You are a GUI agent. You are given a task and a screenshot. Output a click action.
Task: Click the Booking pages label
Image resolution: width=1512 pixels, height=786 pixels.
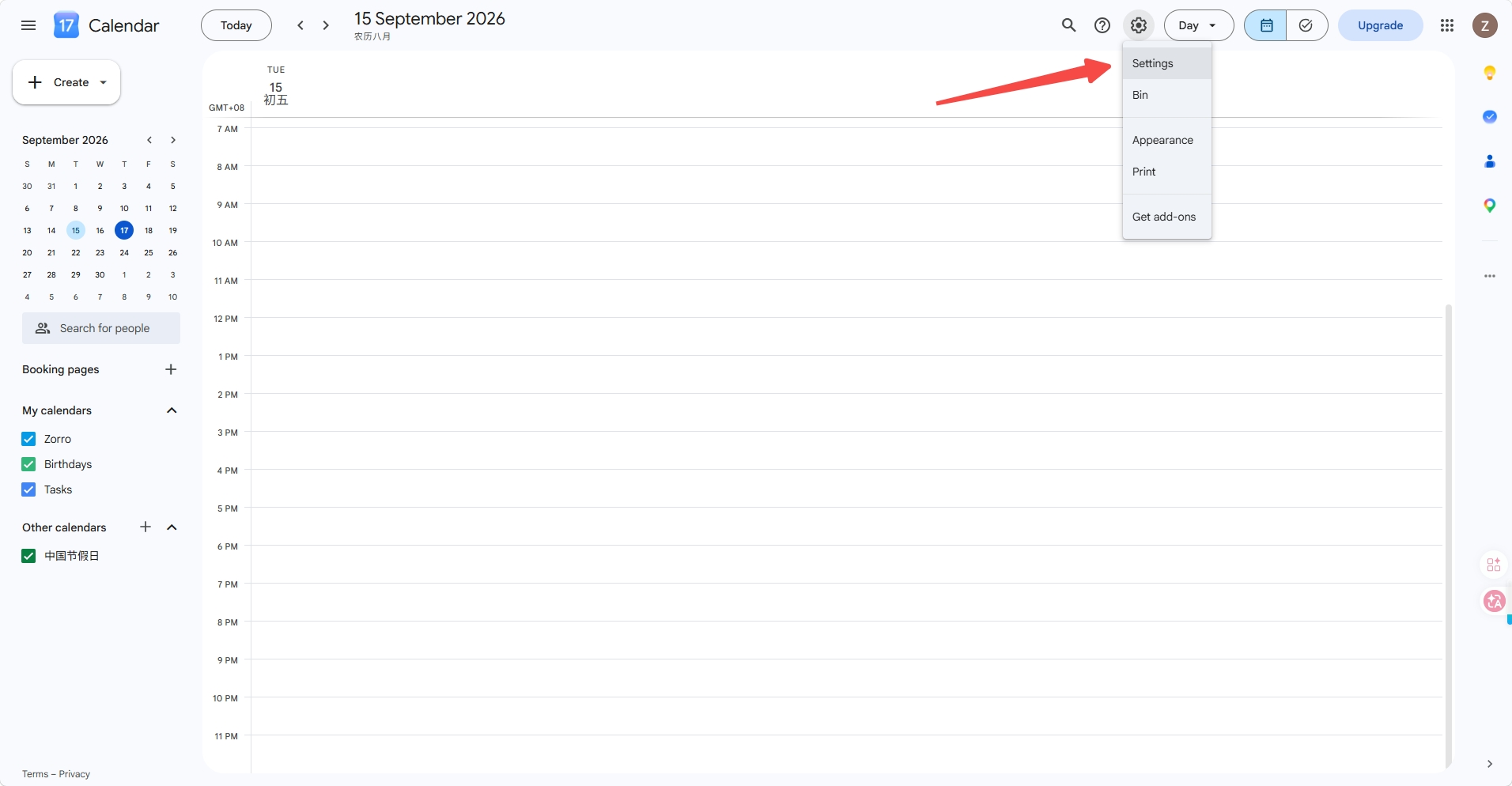[61, 369]
